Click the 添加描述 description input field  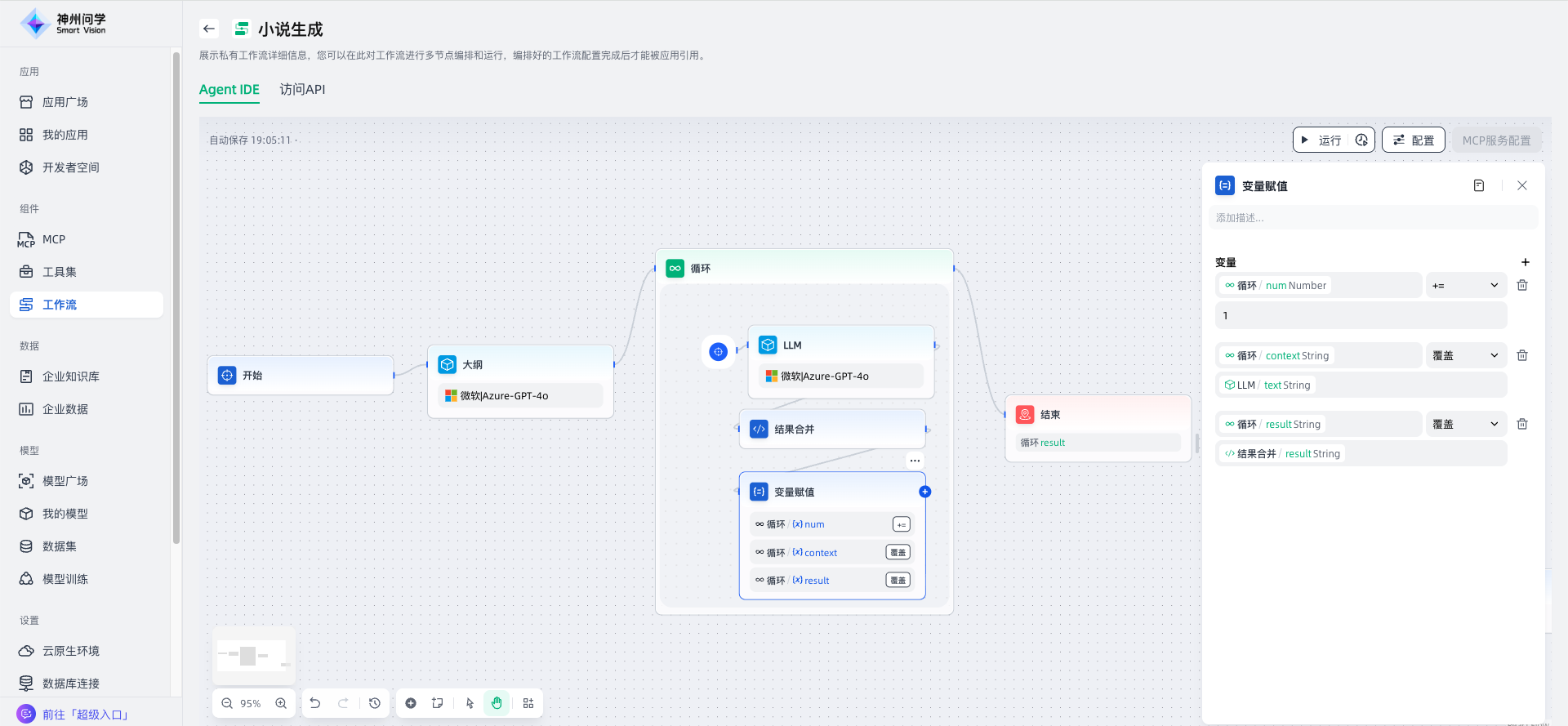1372,218
